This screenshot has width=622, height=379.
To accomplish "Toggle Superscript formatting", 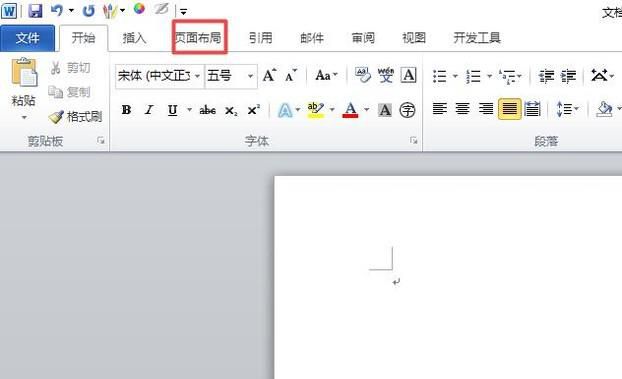I will (254, 110).
